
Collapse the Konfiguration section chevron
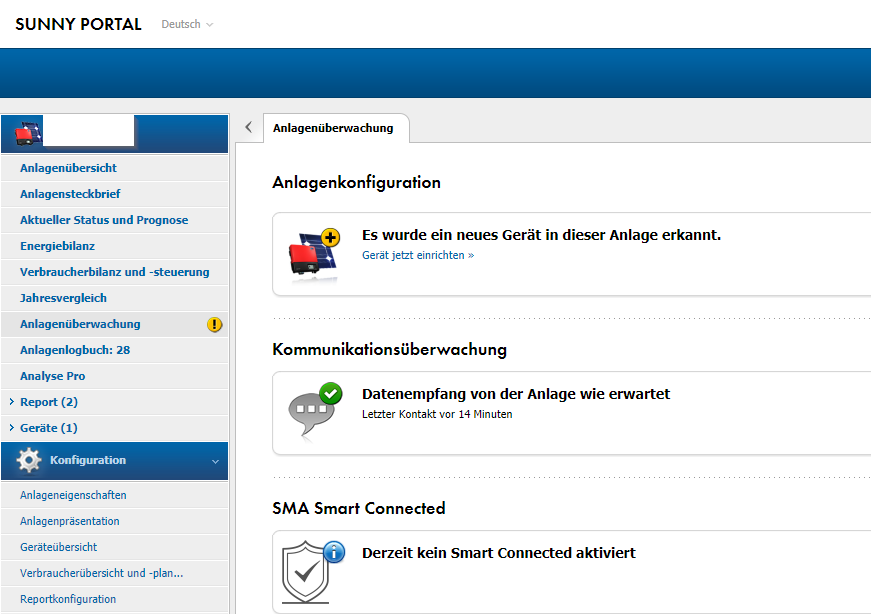point(215,461)
